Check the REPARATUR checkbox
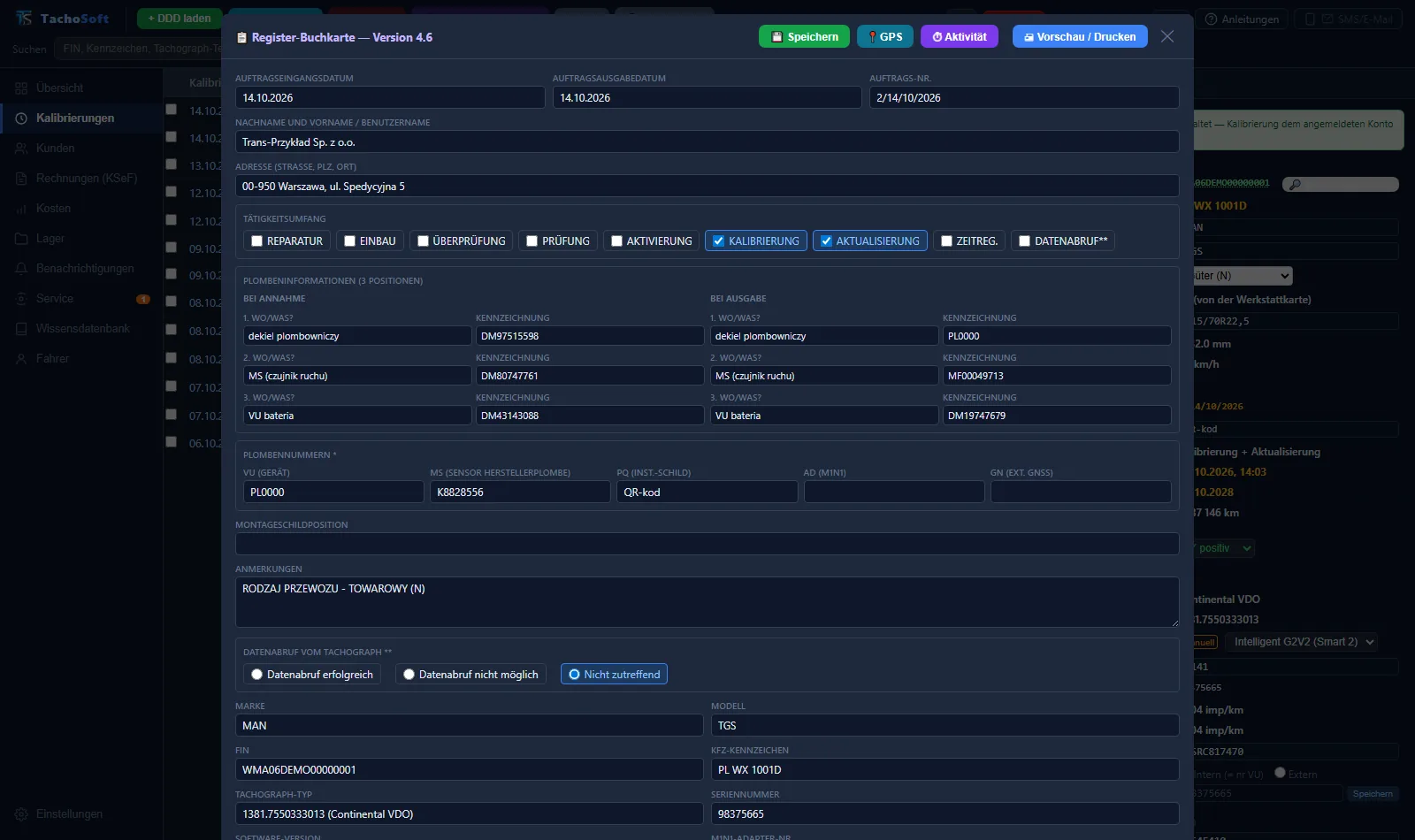 point(257,241)
